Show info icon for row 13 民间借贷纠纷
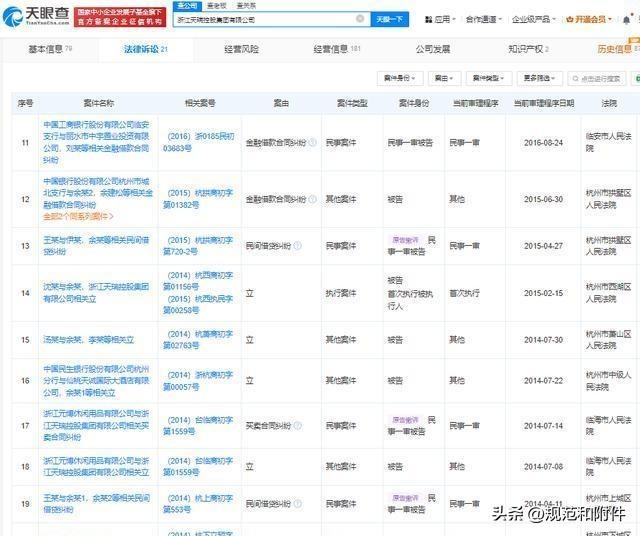The image size is (640, 536). 298,246
